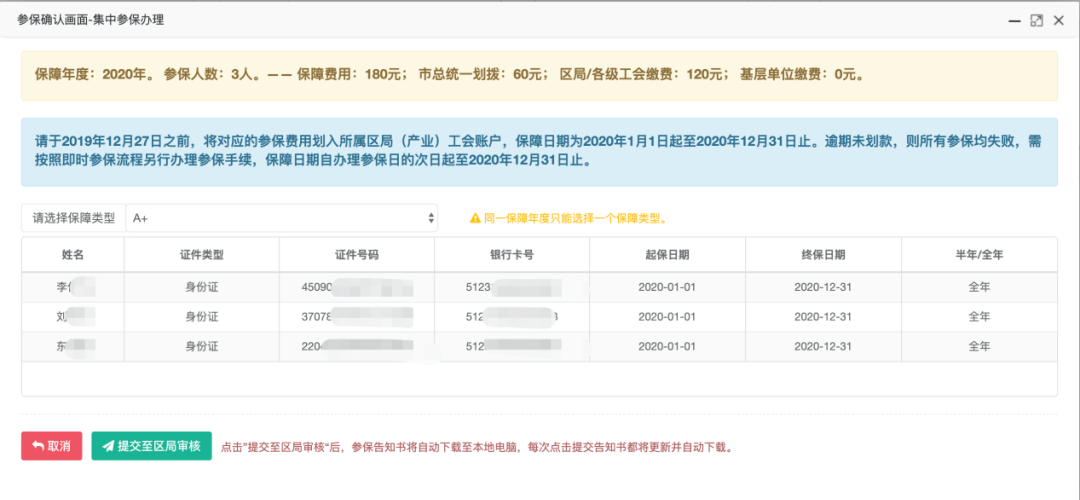Click 2020-12-31 end date in 刘 row
The image size is (1080, 500).
point(823,317)
